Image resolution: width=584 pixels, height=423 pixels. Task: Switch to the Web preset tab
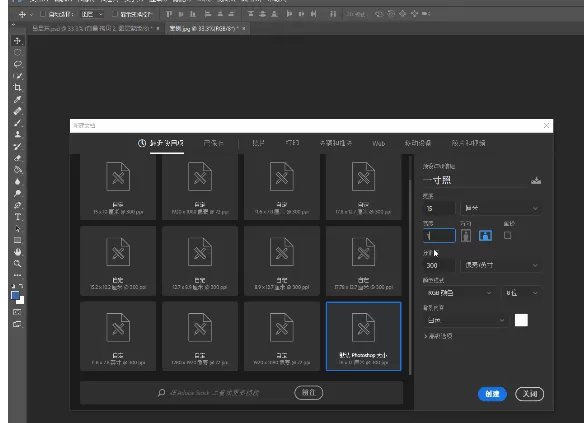click(378, 143)
